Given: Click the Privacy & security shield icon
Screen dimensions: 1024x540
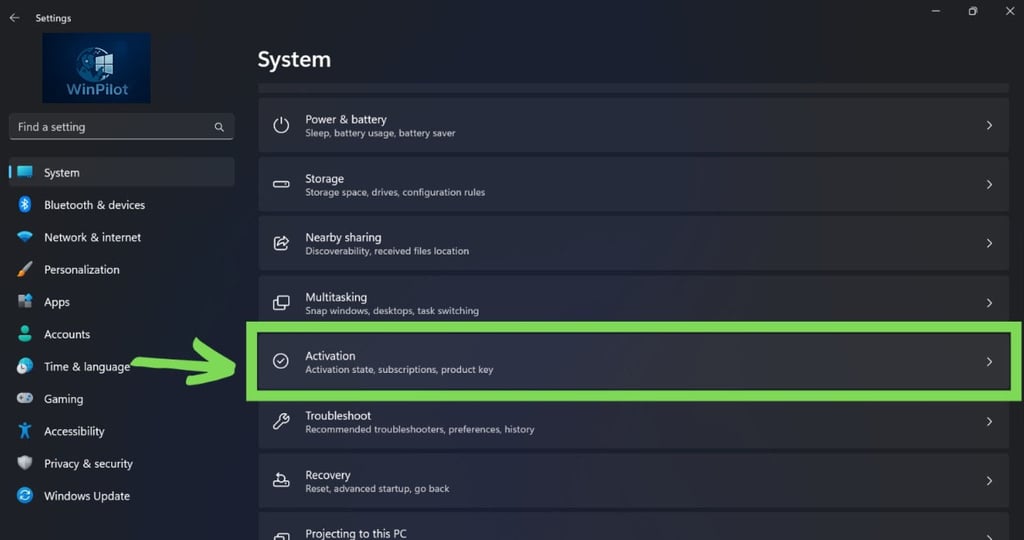Looking at the screenshot, I should (25, 464).
